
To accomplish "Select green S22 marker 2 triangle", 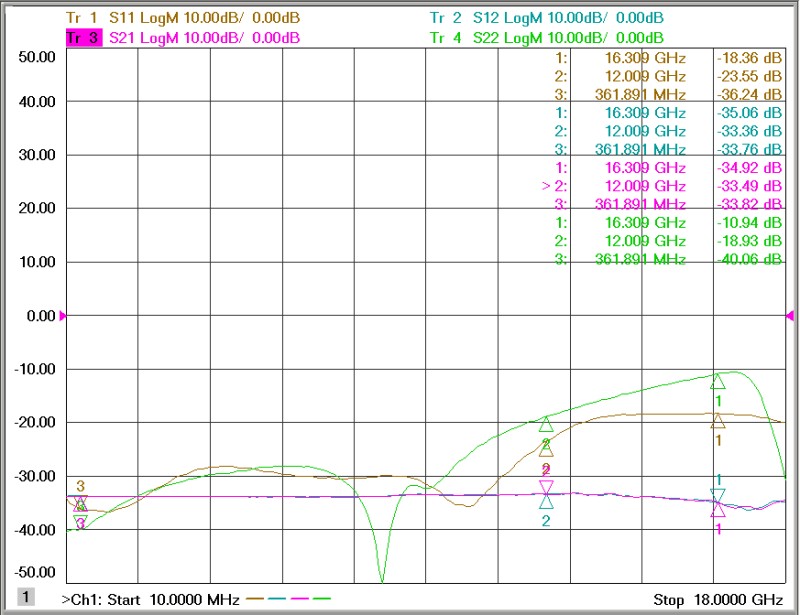I will tap(546, 424).
